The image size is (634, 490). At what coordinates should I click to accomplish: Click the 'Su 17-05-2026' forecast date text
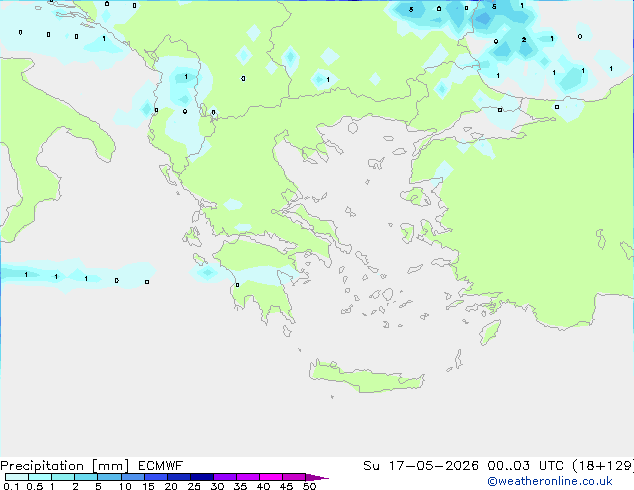click(421, 466)
